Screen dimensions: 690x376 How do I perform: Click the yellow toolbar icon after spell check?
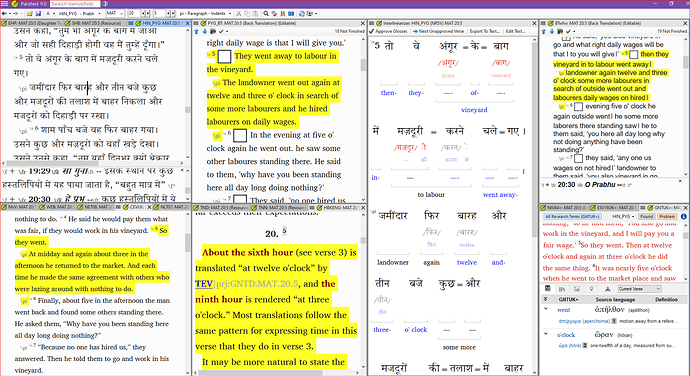tap(283, 14)
